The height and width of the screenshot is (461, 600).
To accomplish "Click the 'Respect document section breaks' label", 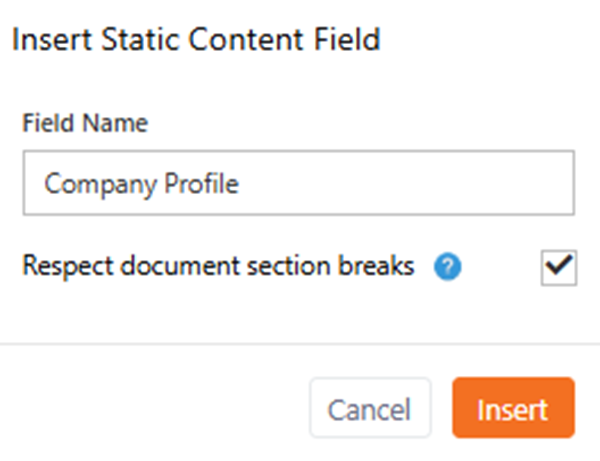I will pos(218,267).
